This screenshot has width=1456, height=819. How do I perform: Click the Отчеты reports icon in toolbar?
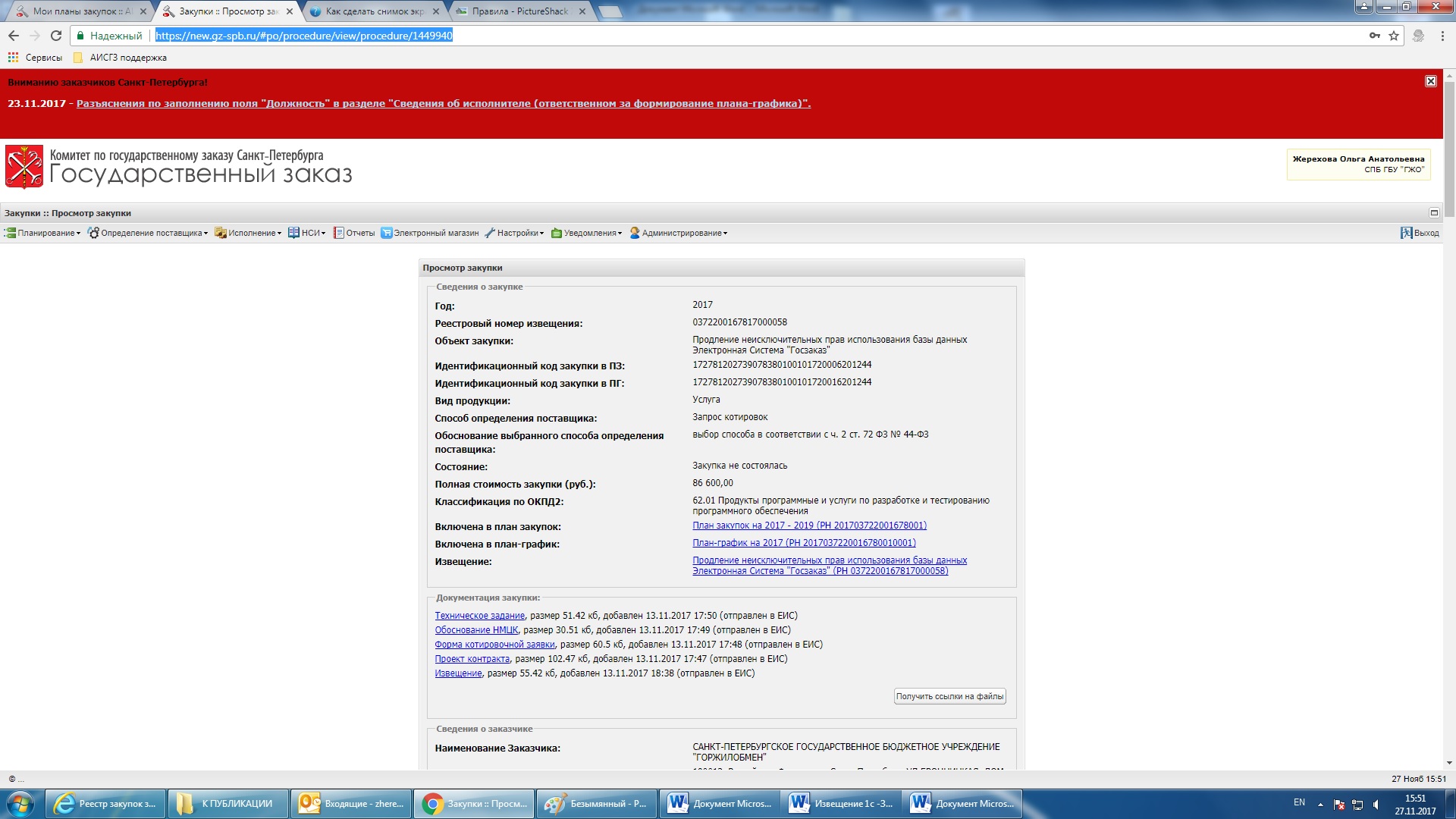[x=339, y=233]
